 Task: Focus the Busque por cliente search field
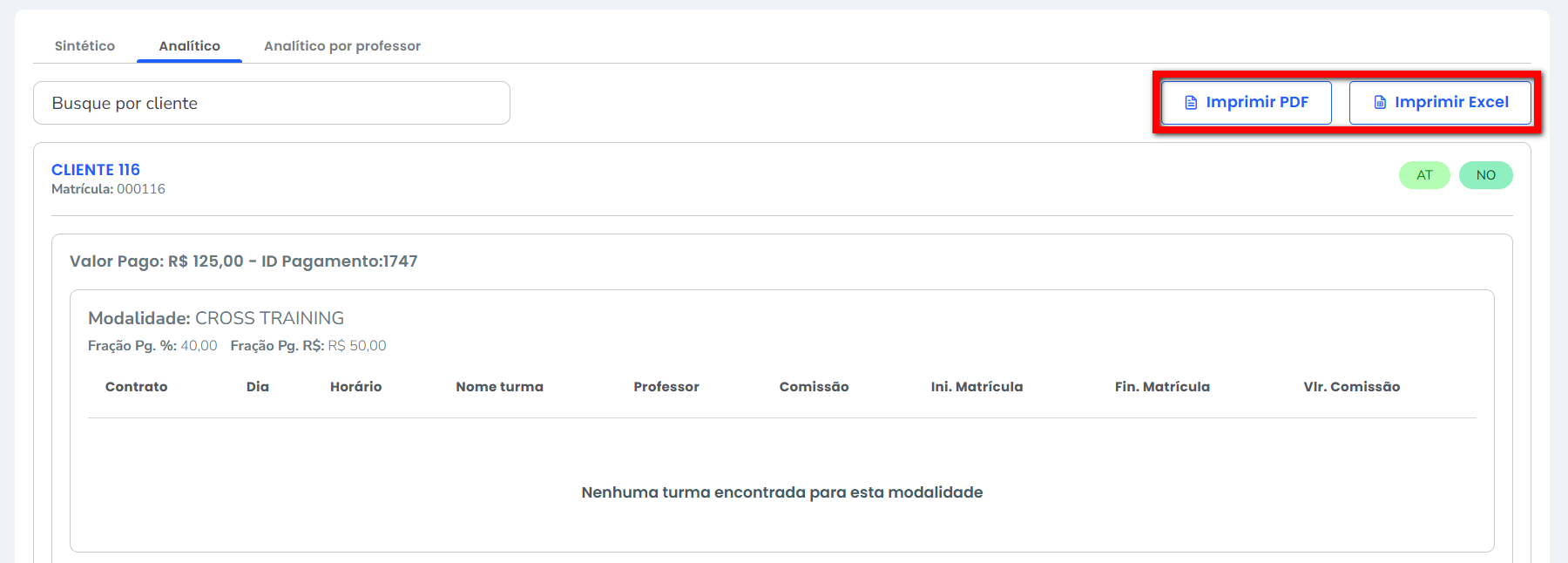(271, 104)
